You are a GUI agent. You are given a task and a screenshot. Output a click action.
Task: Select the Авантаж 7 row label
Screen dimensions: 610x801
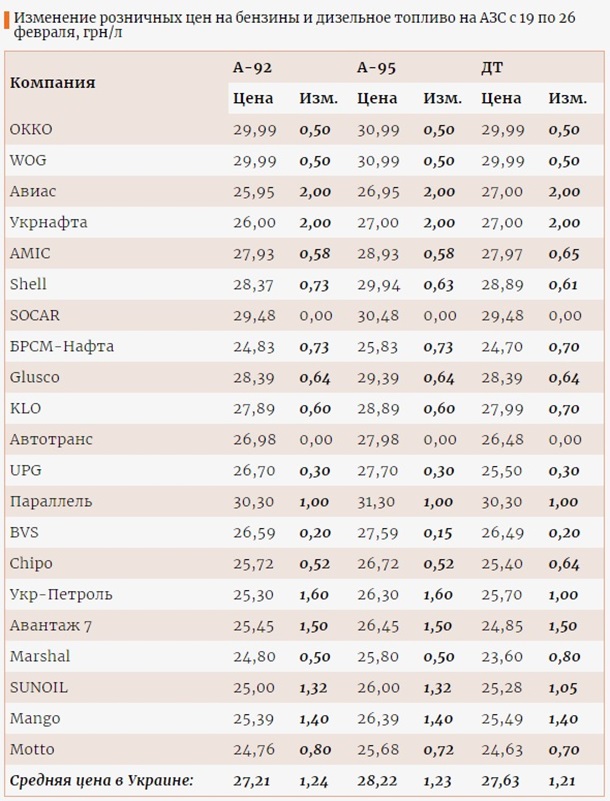[x=50, y=625]
